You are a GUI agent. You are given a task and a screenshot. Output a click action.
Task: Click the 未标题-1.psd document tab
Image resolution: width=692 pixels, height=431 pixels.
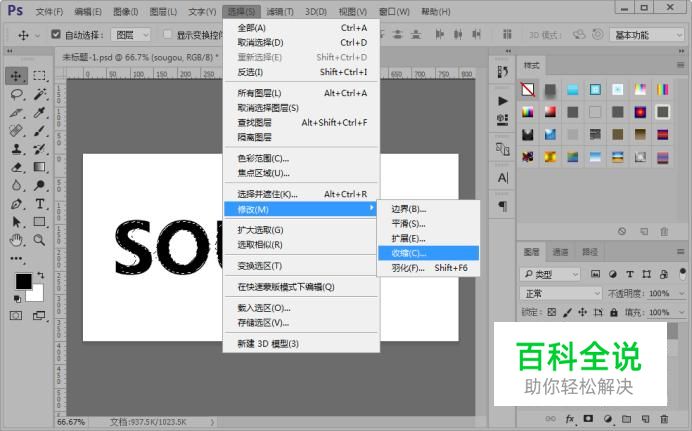coord(140,57)
